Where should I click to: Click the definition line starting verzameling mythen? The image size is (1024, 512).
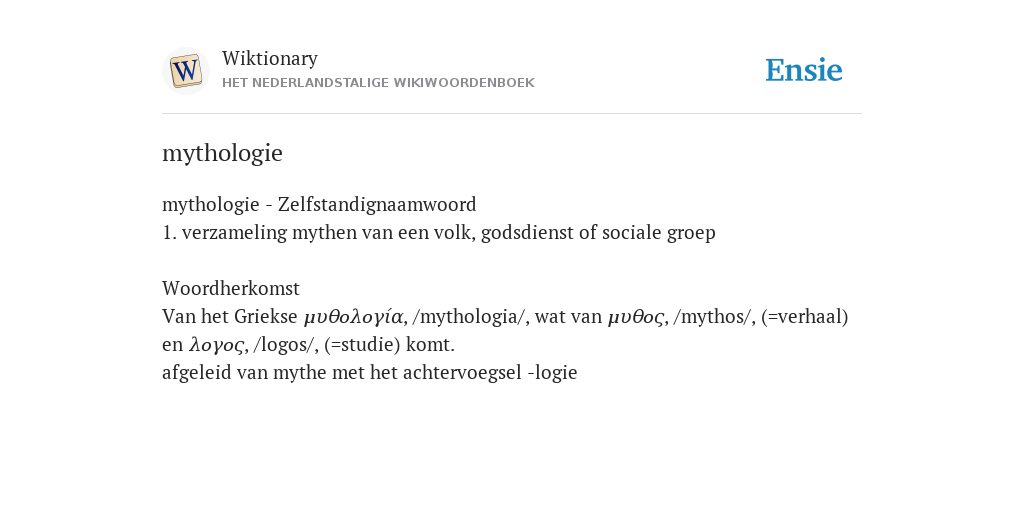439,232
